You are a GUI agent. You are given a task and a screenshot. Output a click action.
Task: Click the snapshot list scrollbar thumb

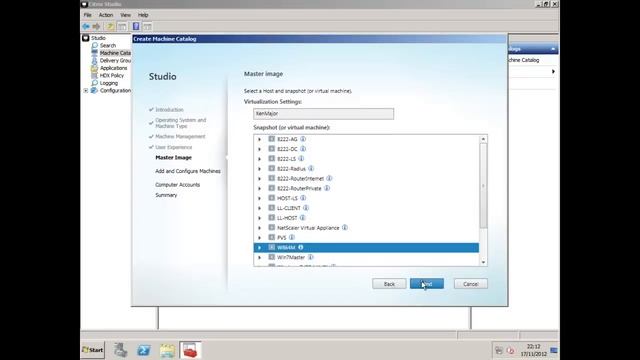483,186
